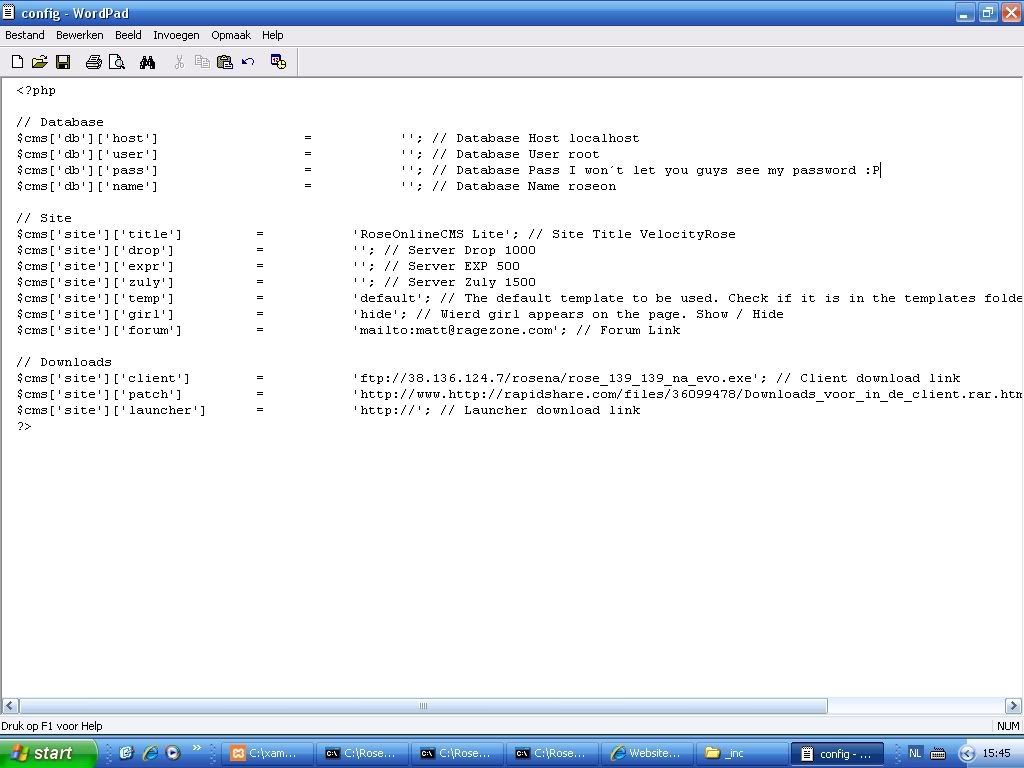
Task: Click the horizontal scrollbar right arrow
Action: tap(1013, 706)
